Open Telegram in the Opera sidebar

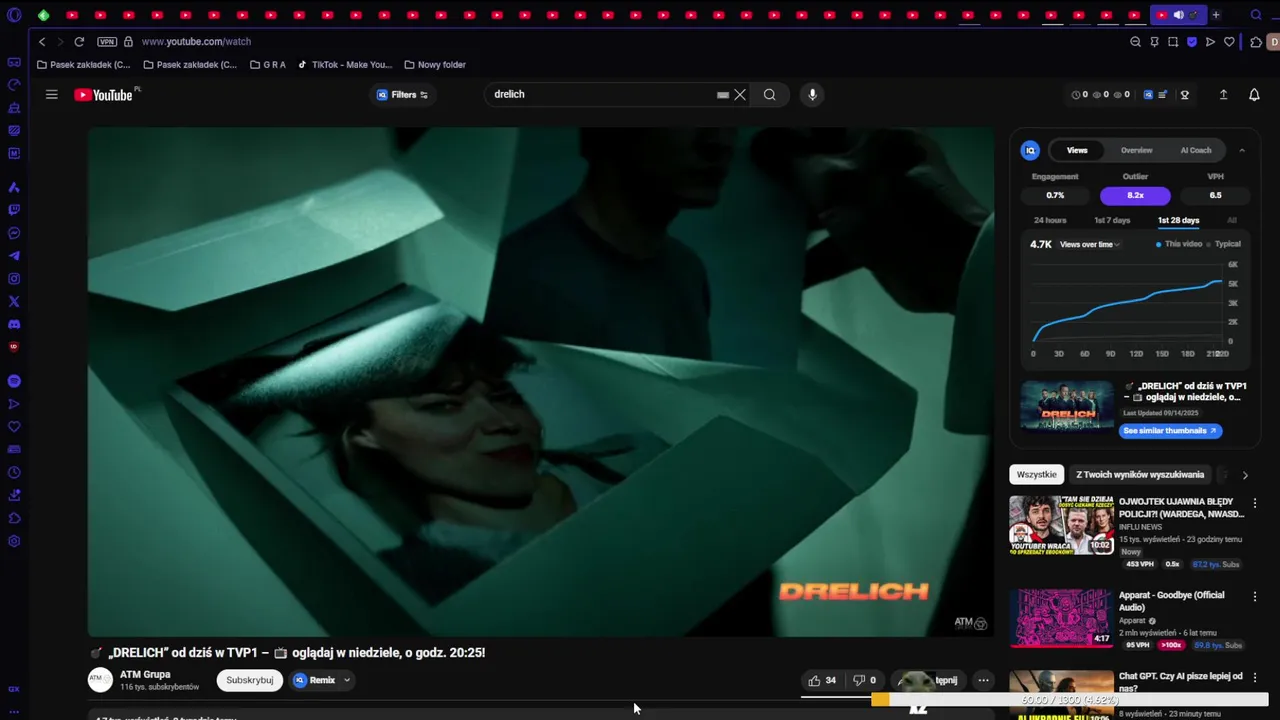[x=14, y=256]
